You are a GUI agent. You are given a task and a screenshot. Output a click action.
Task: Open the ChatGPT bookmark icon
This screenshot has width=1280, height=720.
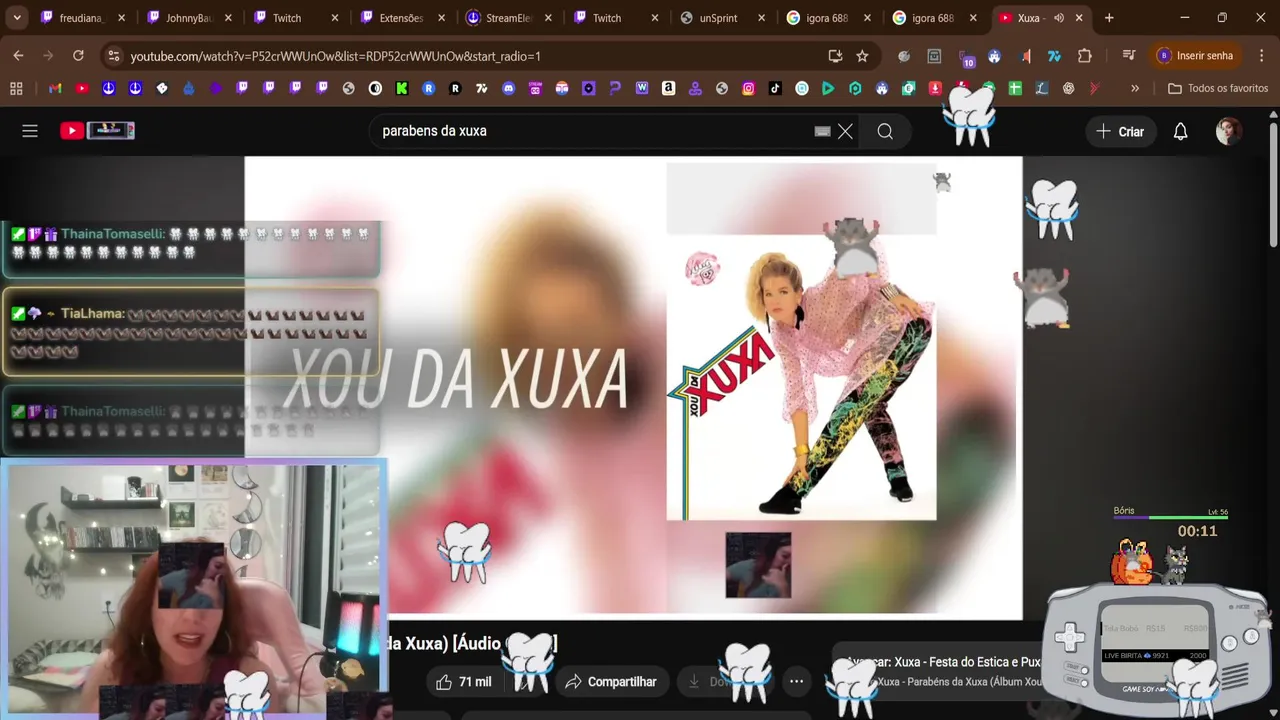(x=1068, y=88)
